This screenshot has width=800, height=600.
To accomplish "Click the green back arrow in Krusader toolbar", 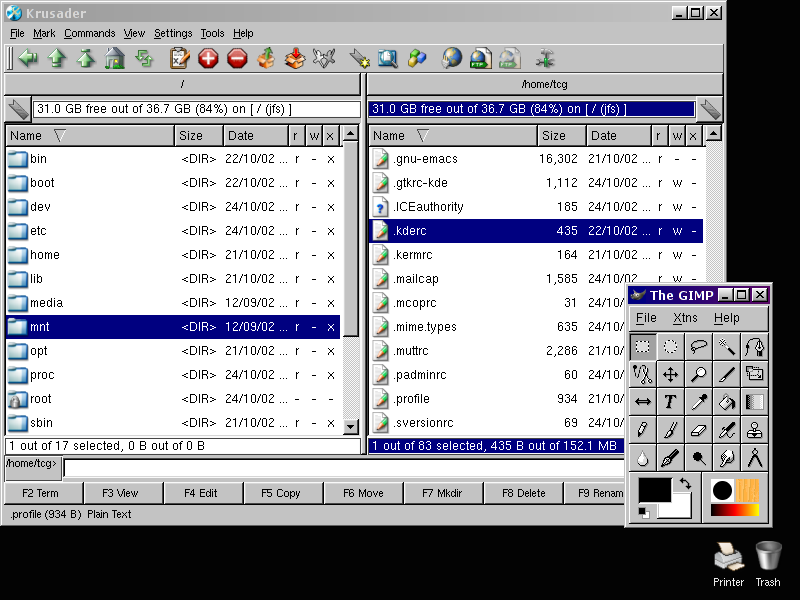I will click(28, 59).
